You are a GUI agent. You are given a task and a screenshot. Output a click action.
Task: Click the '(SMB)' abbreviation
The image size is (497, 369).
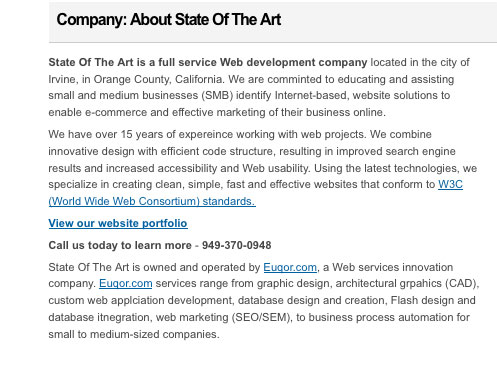point(217,96)
